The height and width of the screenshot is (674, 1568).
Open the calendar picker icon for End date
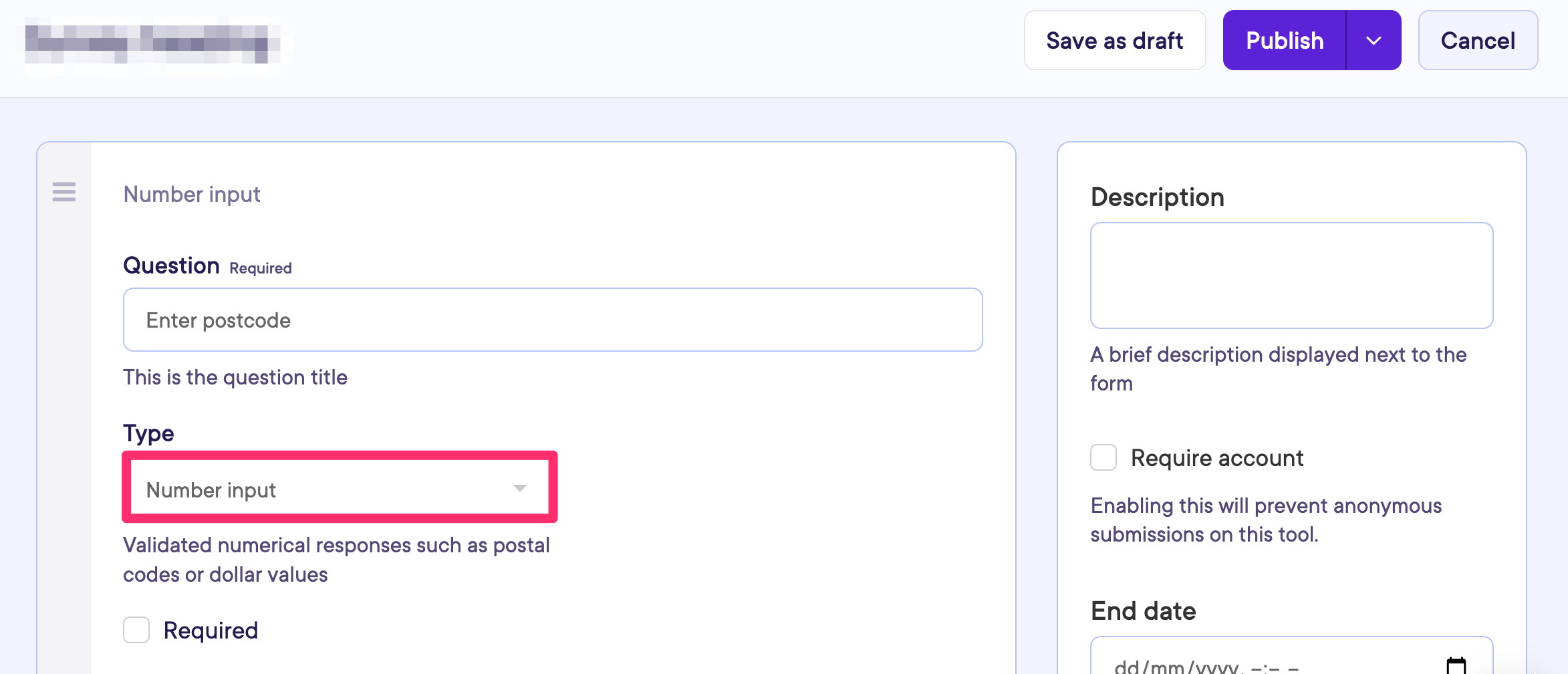pyautogui.click(x=1456, y=665)
